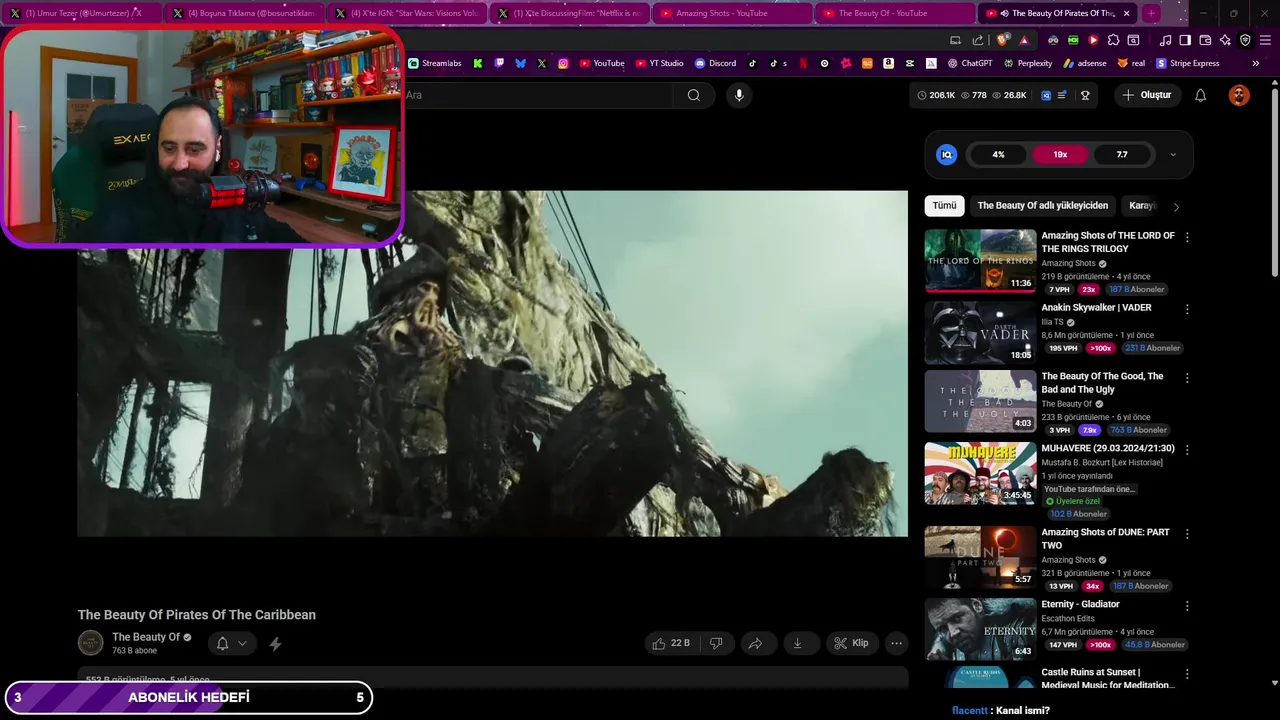This screenshot has width=1280, height=720.
Task: Open the Streamlabs bookmark
Action: 434,63
